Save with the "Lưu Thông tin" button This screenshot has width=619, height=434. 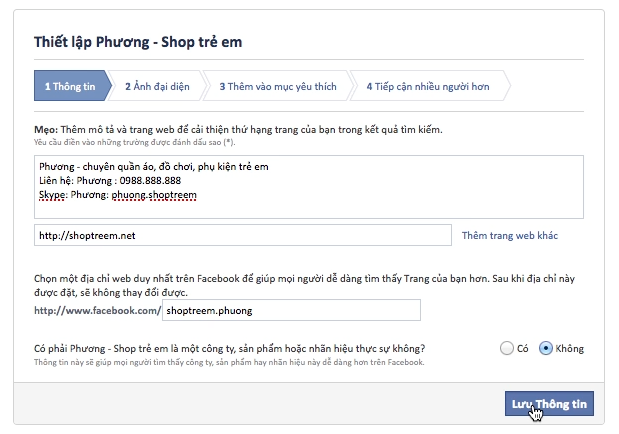[x=549, y=404]
